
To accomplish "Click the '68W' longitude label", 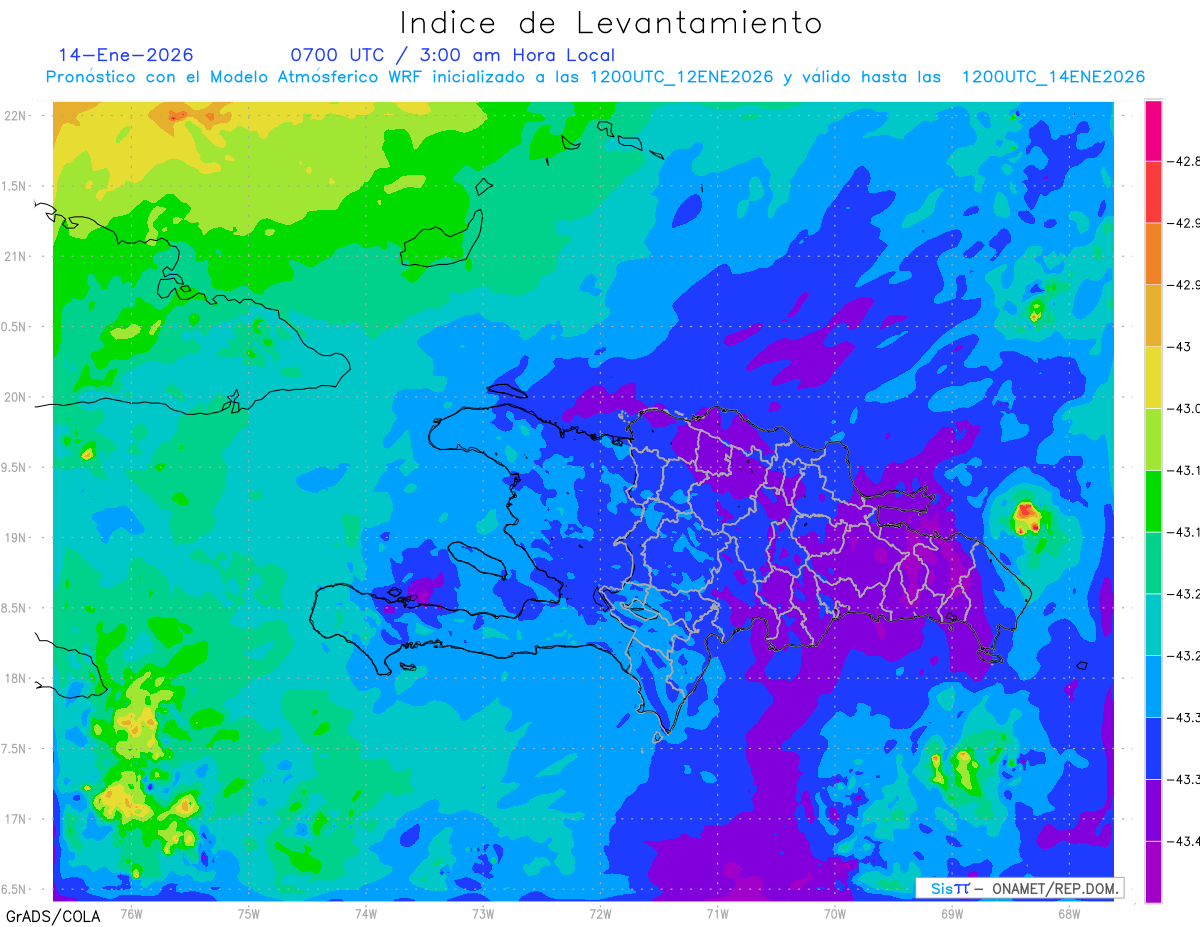I will (x=1069, y=913).
